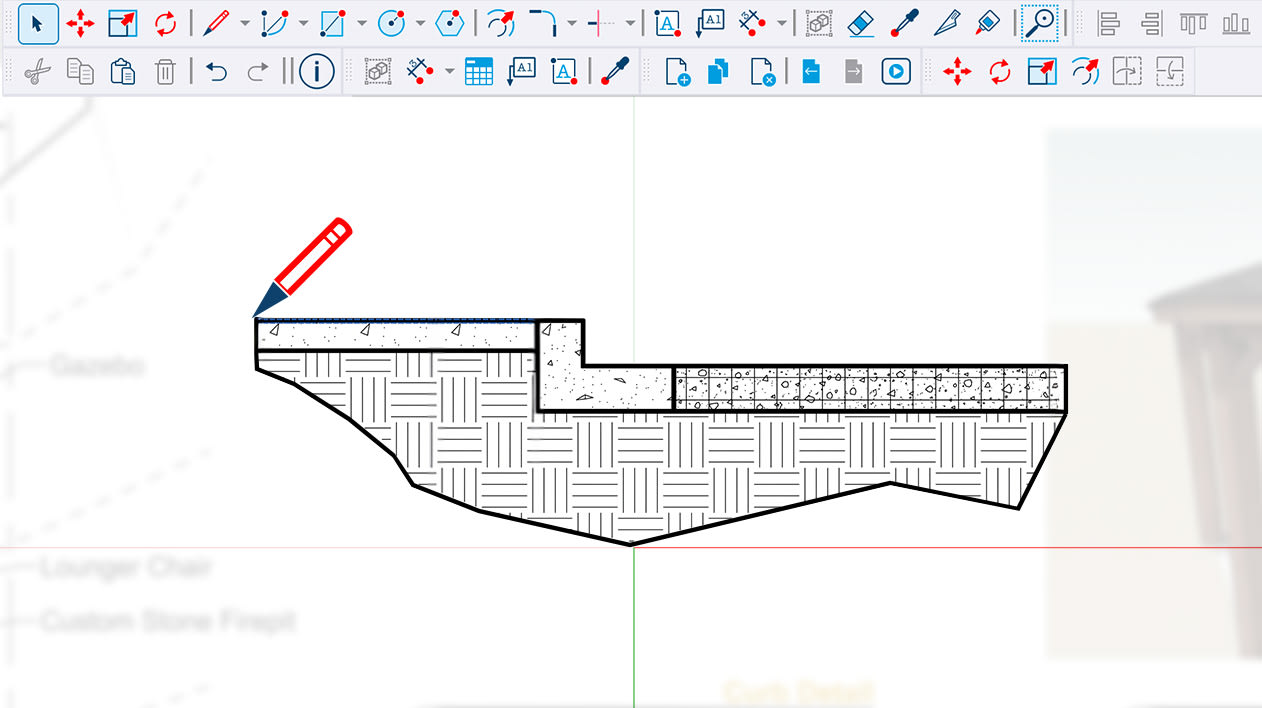Open the Info circle button
Viewport: 1262px width, 708px height.
tap(317, 72)
